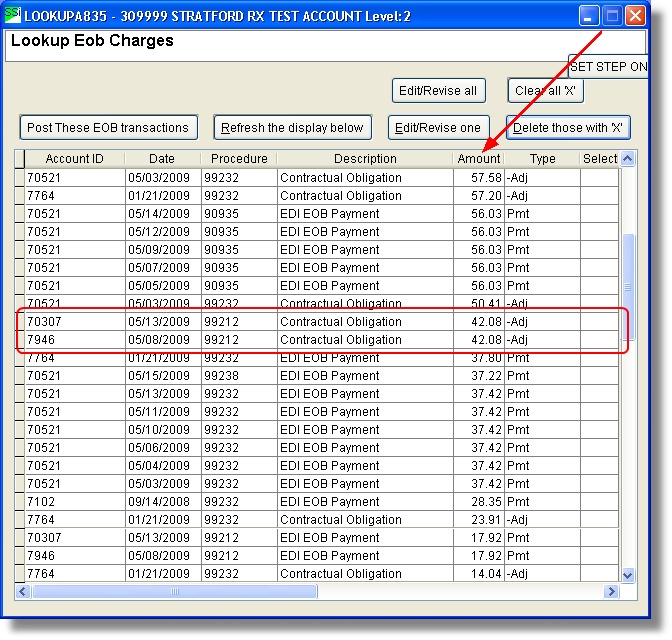Click horizontal scrollbar left arrow
The width and height of the screenshot is (672, 640).
[23, 592]
